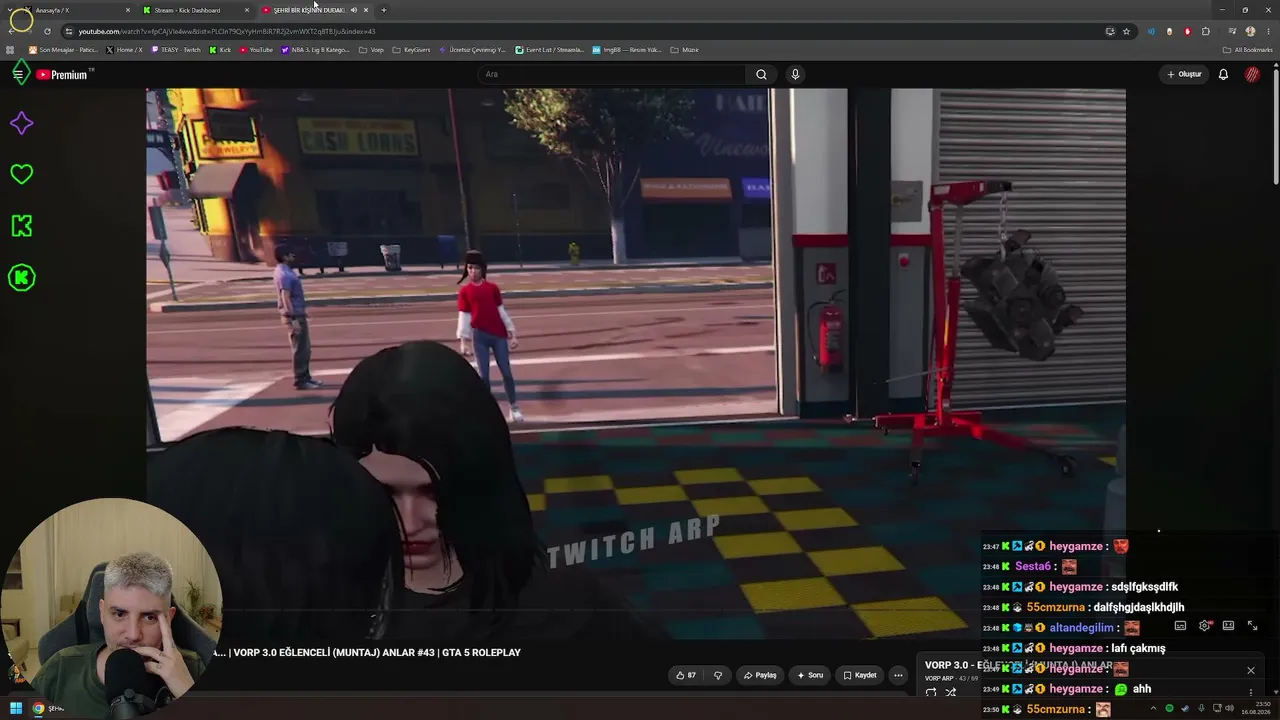This screenshot has height=720, width=1280.
Task: Click the Kaydet save button
Action: (x=860, y=675)
